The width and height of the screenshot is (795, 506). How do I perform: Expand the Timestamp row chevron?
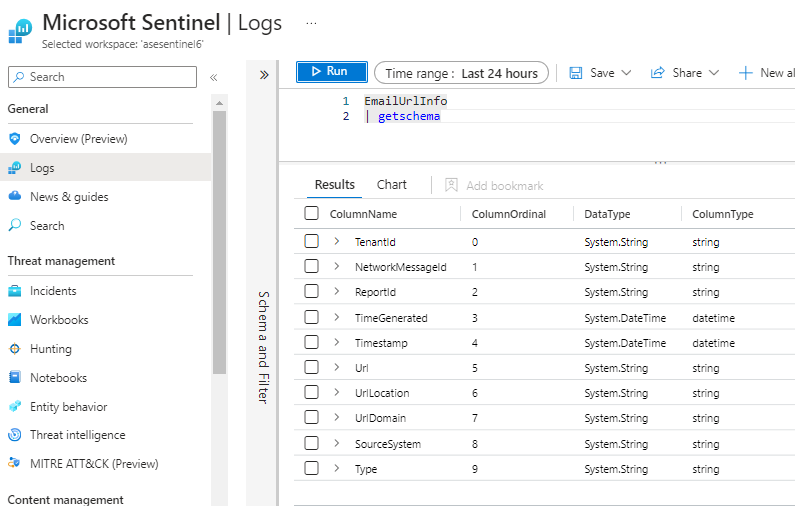[x=337, y=342]
